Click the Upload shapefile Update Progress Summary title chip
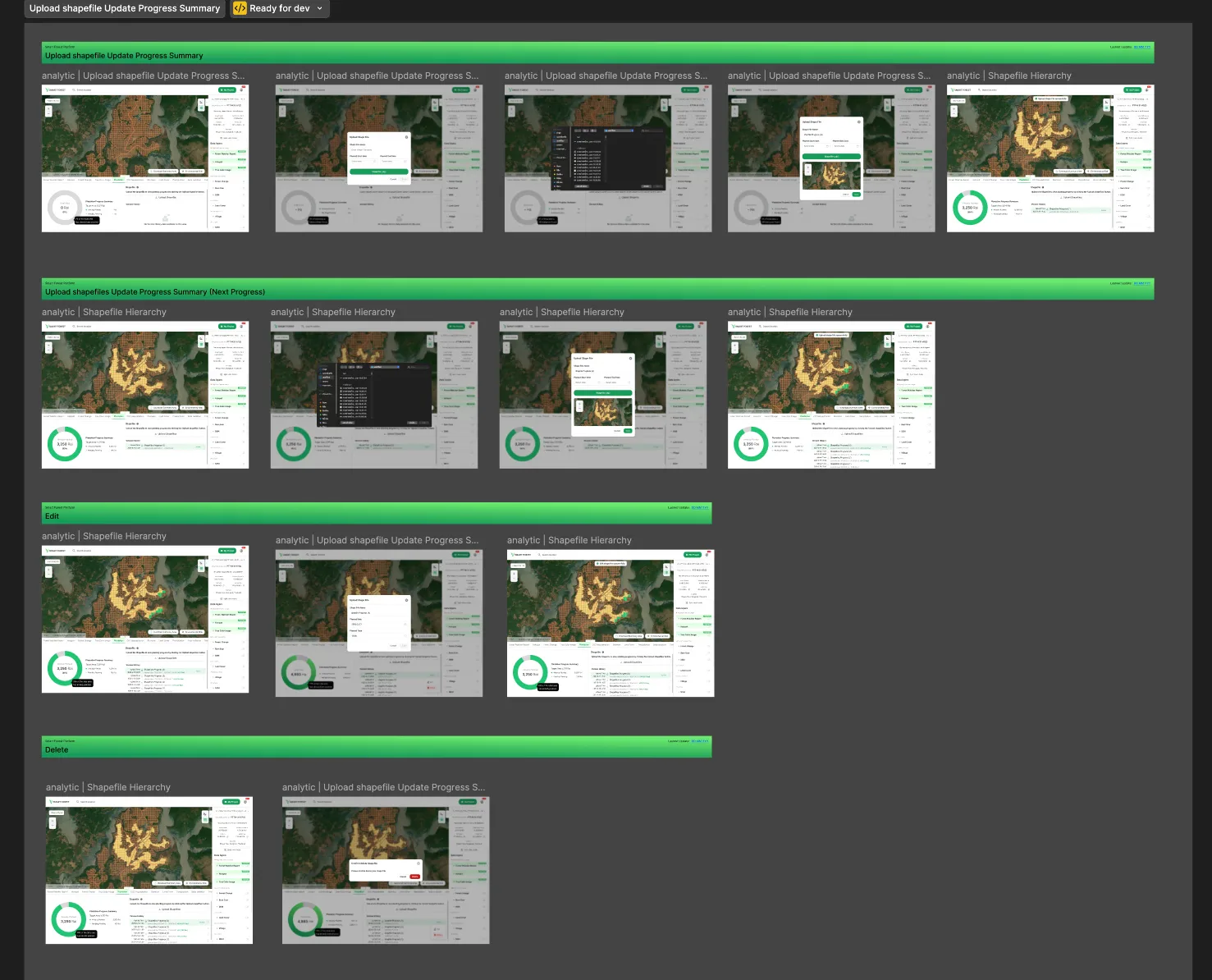 pyautogui.click(x=125, y=8)
